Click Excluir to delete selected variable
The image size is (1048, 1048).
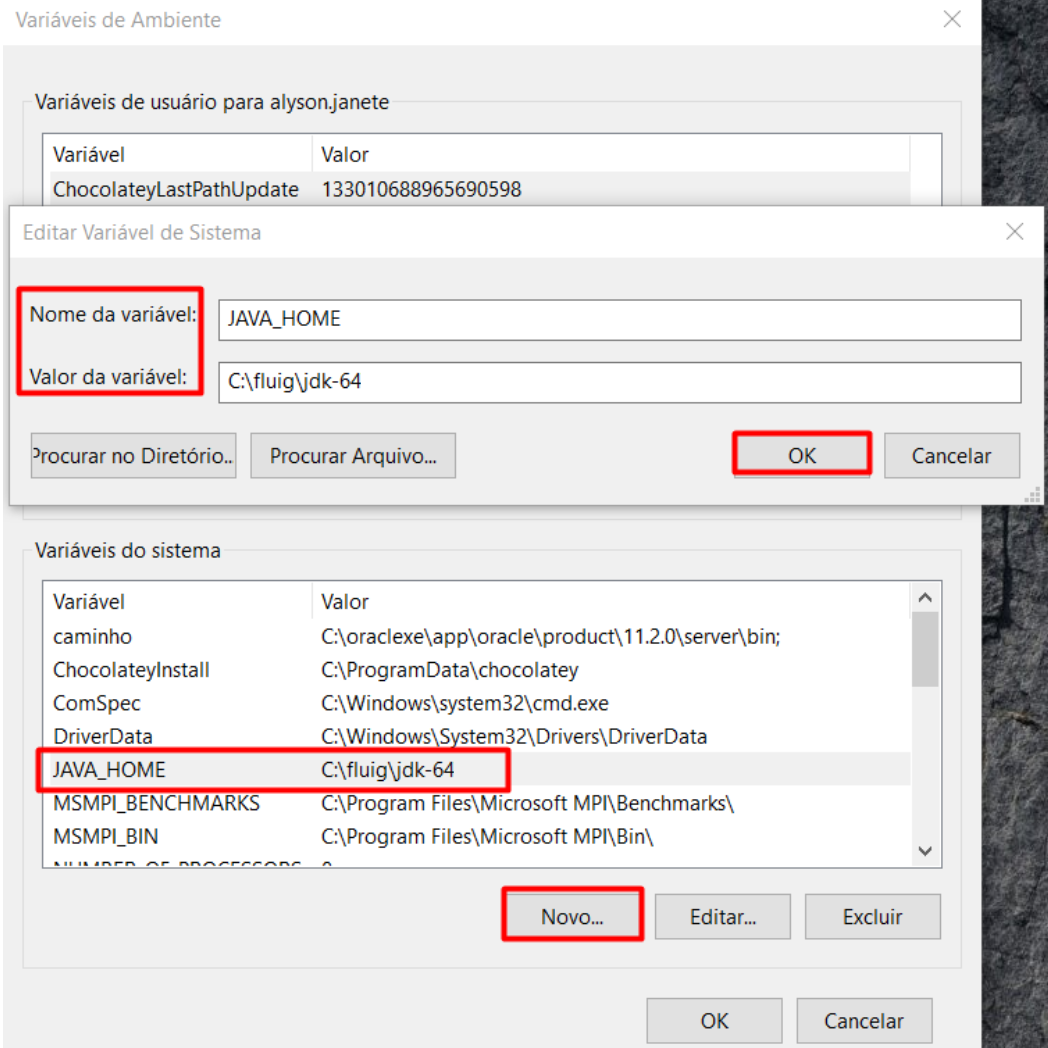tap(872, 915)
